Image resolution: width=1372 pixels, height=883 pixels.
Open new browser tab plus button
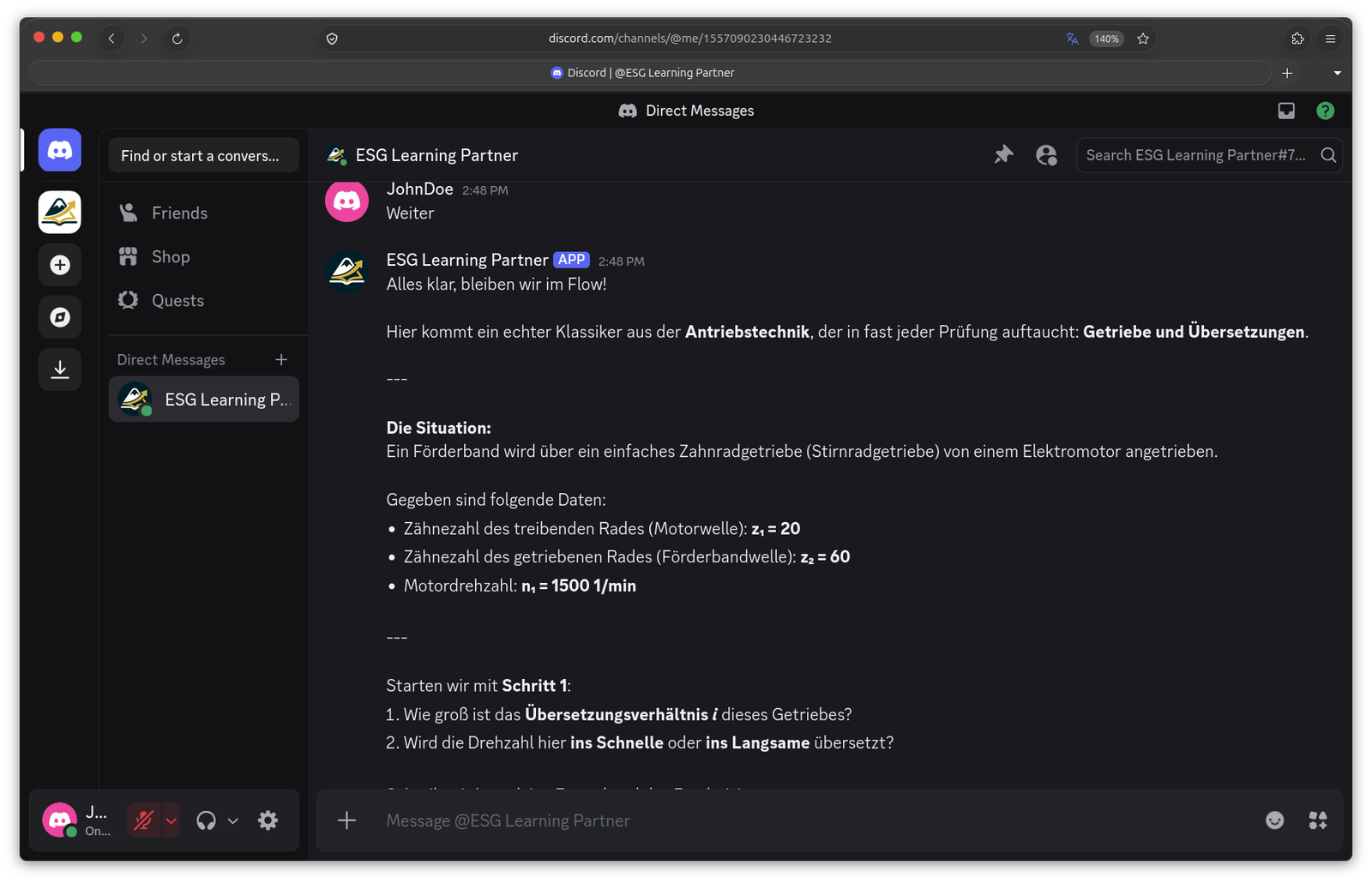click(x=1287, y=73)
